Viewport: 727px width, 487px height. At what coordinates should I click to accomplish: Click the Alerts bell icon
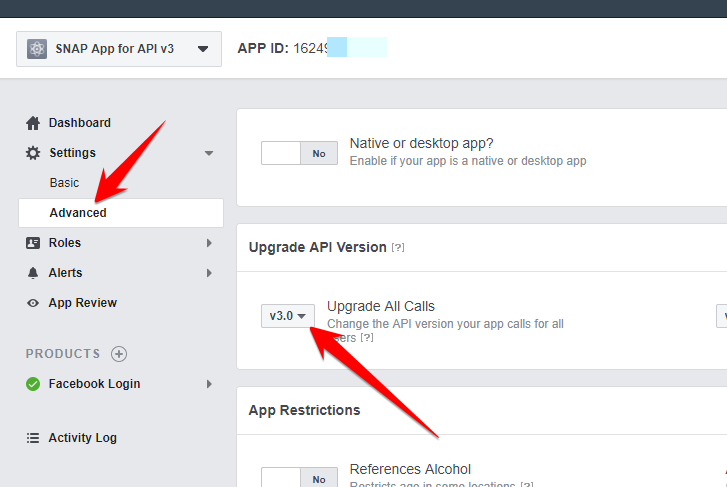coord(33,273)
